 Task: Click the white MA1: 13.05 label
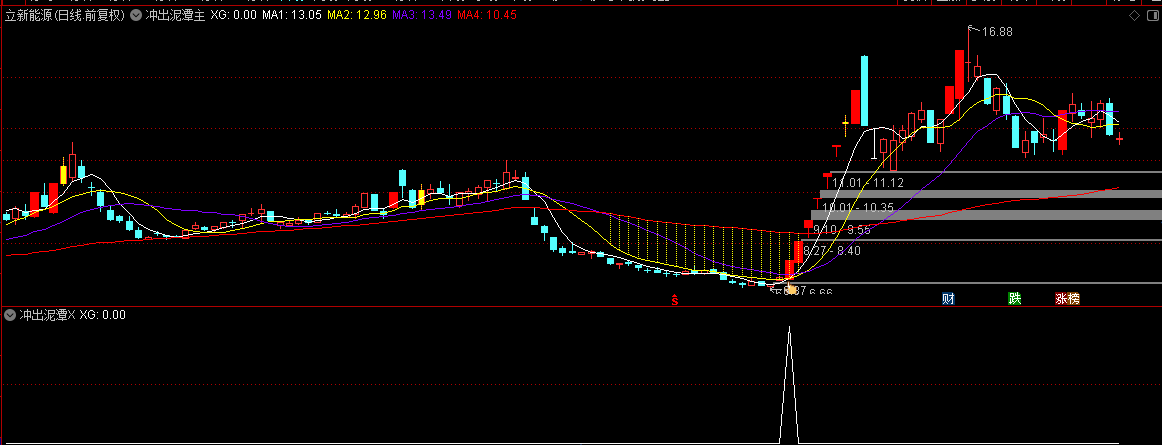[x=291, y=15]
